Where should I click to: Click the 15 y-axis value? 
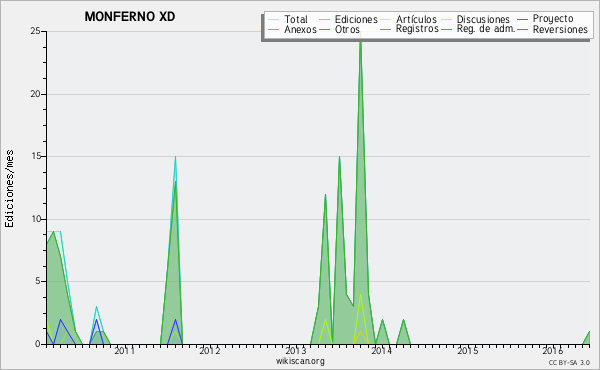coord(35,156)
